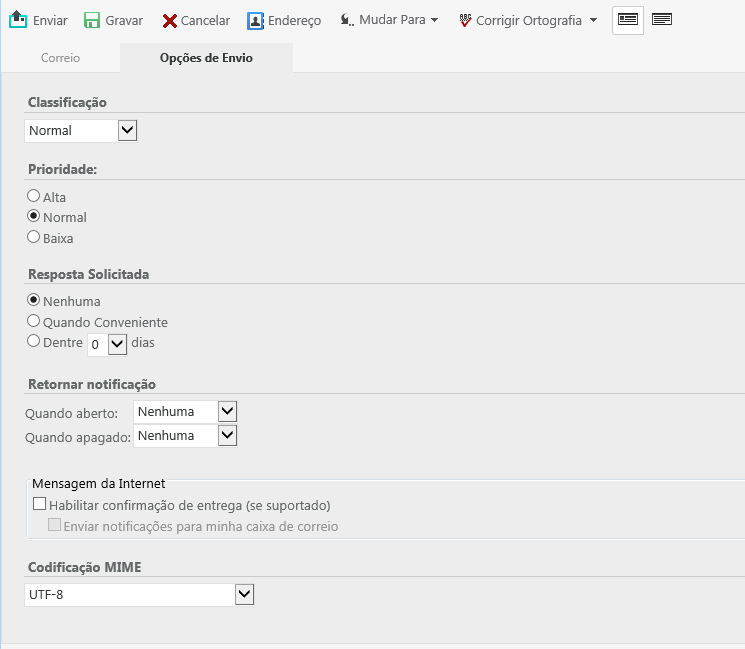Select Nenhuma for Resposta Solicitada
Image resolution: width=745 pixels, height=649 pixels.
coord(33,300)
